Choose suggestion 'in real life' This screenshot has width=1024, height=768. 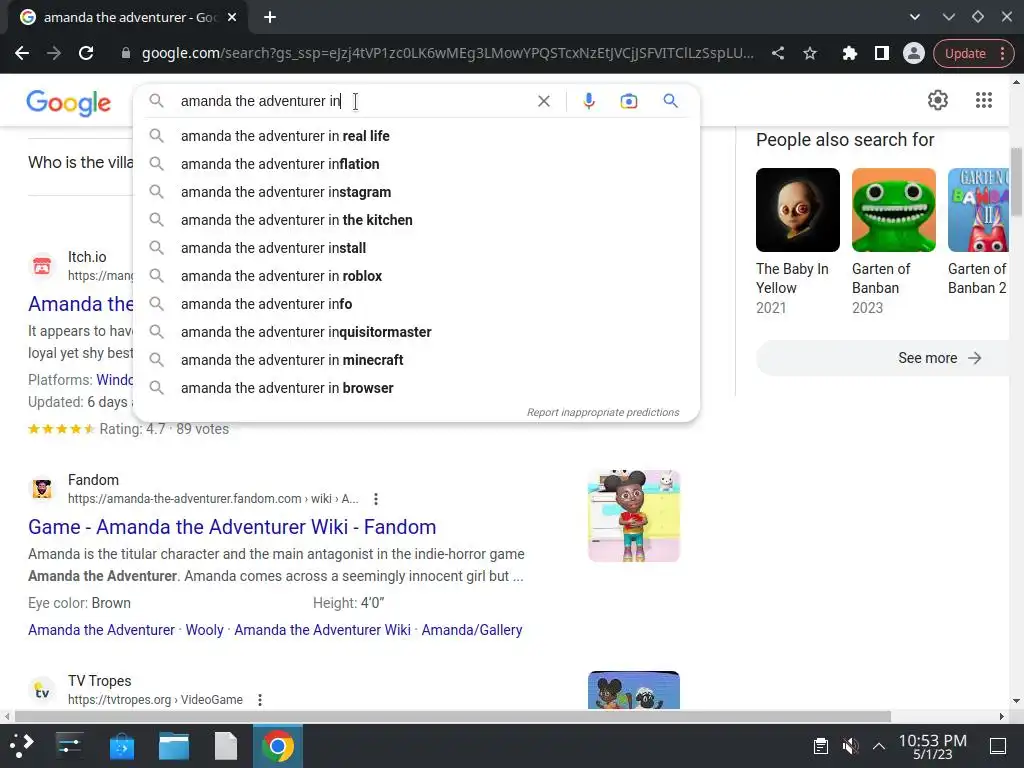[x=417, y=136]
